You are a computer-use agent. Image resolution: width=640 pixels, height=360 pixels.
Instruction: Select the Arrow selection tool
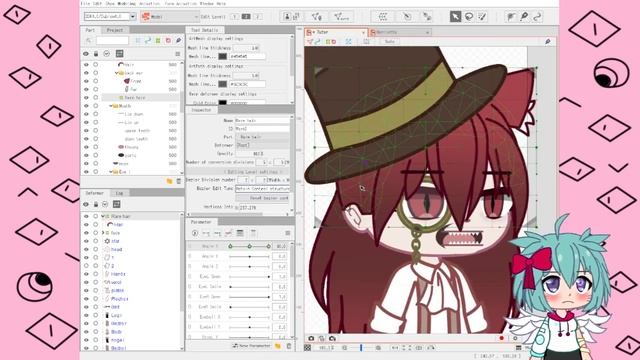click(x=455, y=17)
